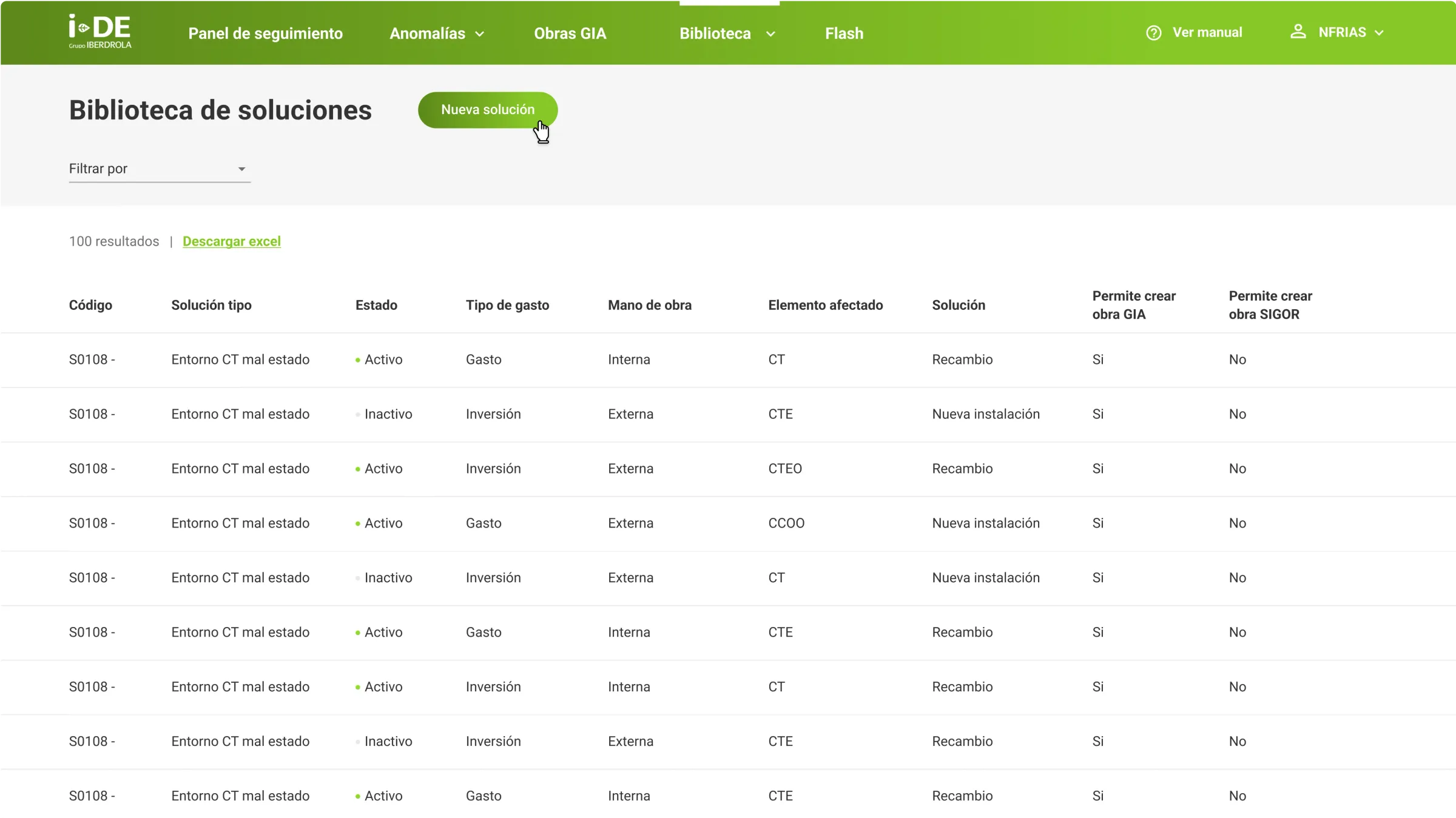Viewport: 1456px width, 818px height.
Task: Download results via Descargar excel link
Action: pos(231,241)
